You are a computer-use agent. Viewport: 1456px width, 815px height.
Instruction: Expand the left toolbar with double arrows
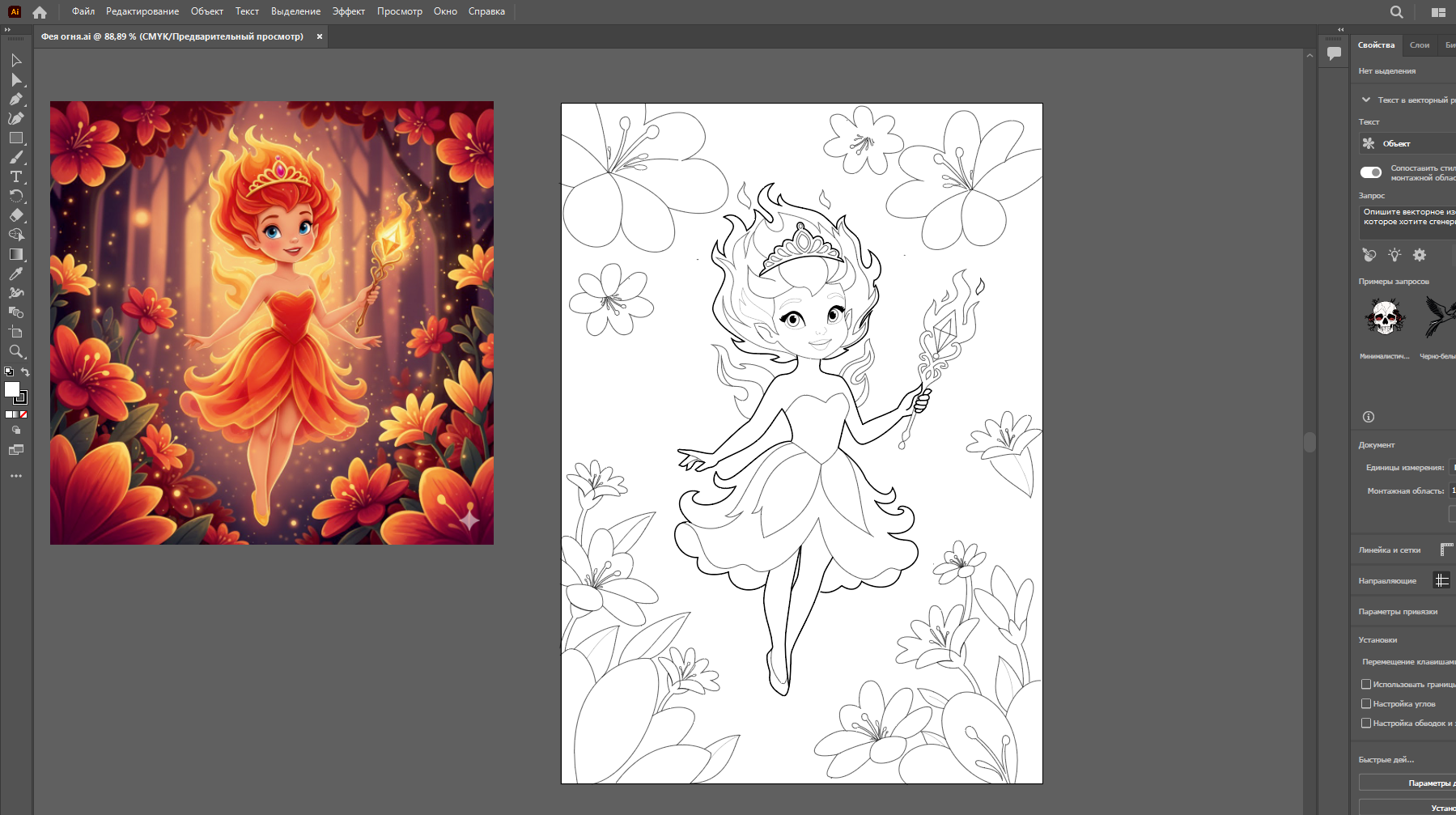point(8,30)
